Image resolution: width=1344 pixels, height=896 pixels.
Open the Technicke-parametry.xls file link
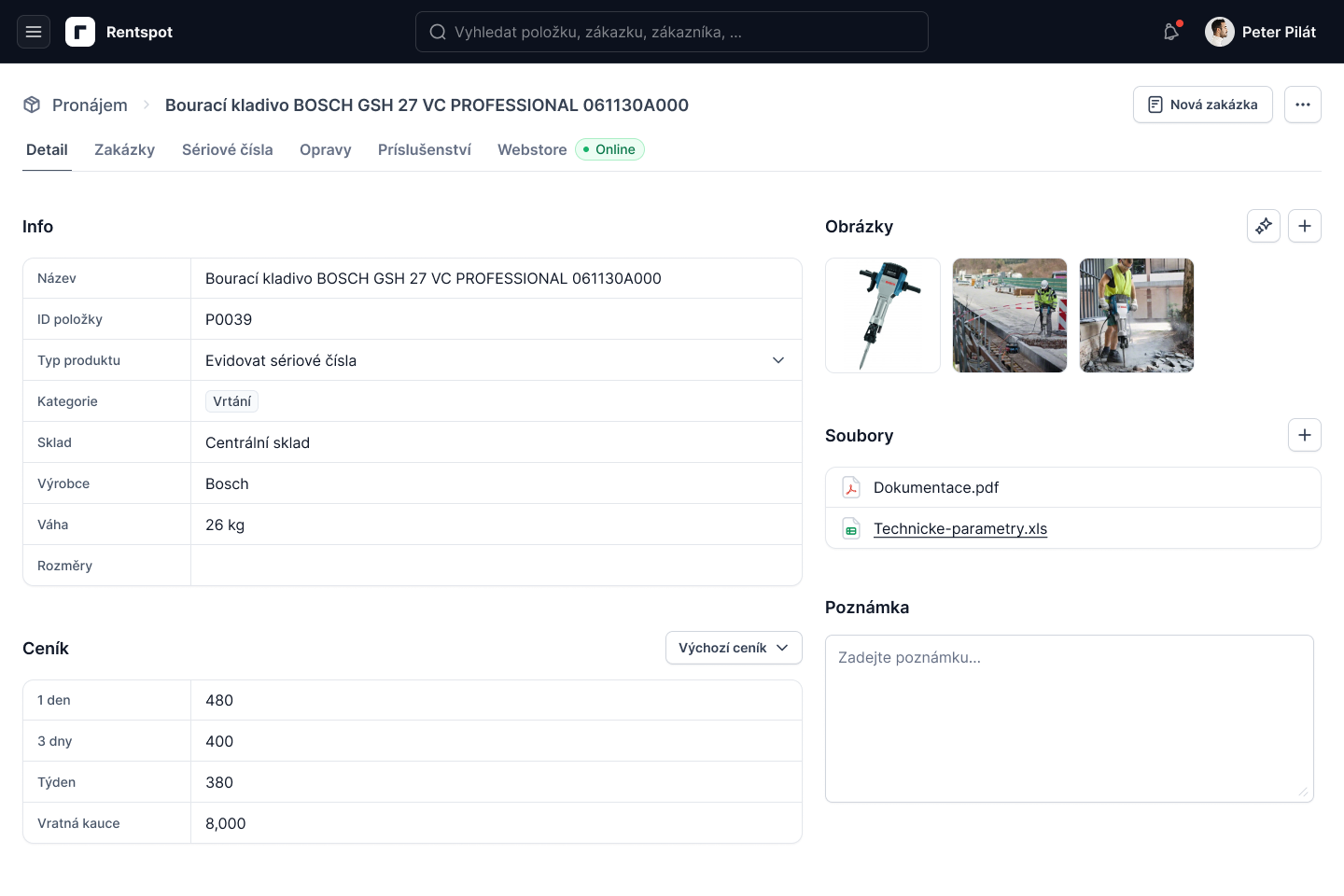pyautogui.click(x=959, y=528)
